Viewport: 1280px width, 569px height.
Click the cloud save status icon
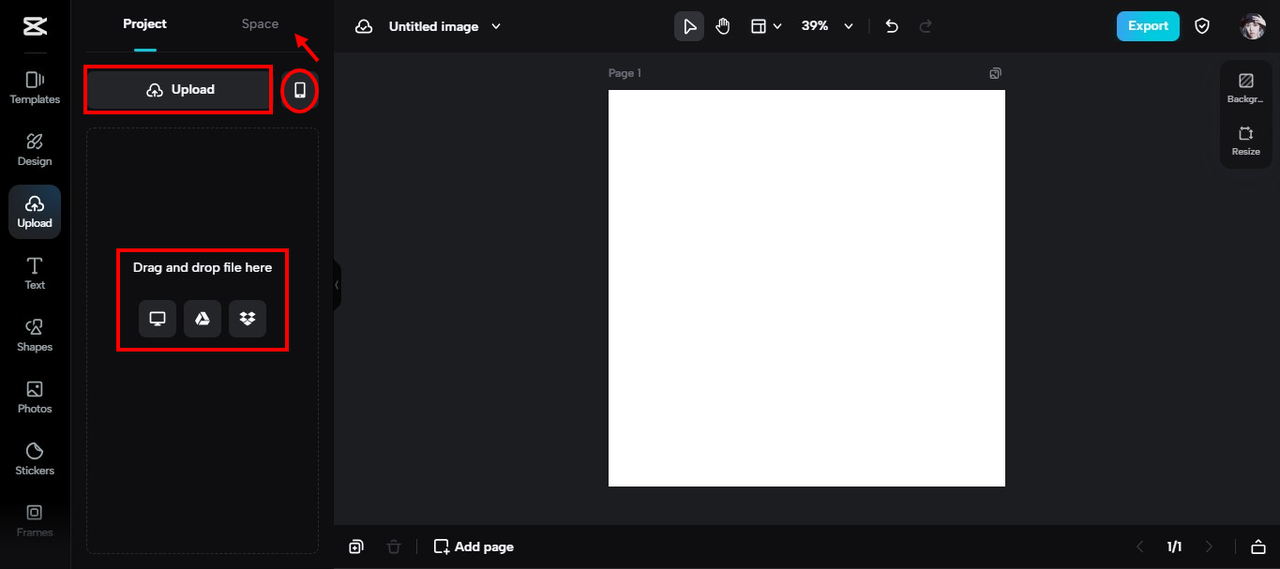[x=365, y=26]
